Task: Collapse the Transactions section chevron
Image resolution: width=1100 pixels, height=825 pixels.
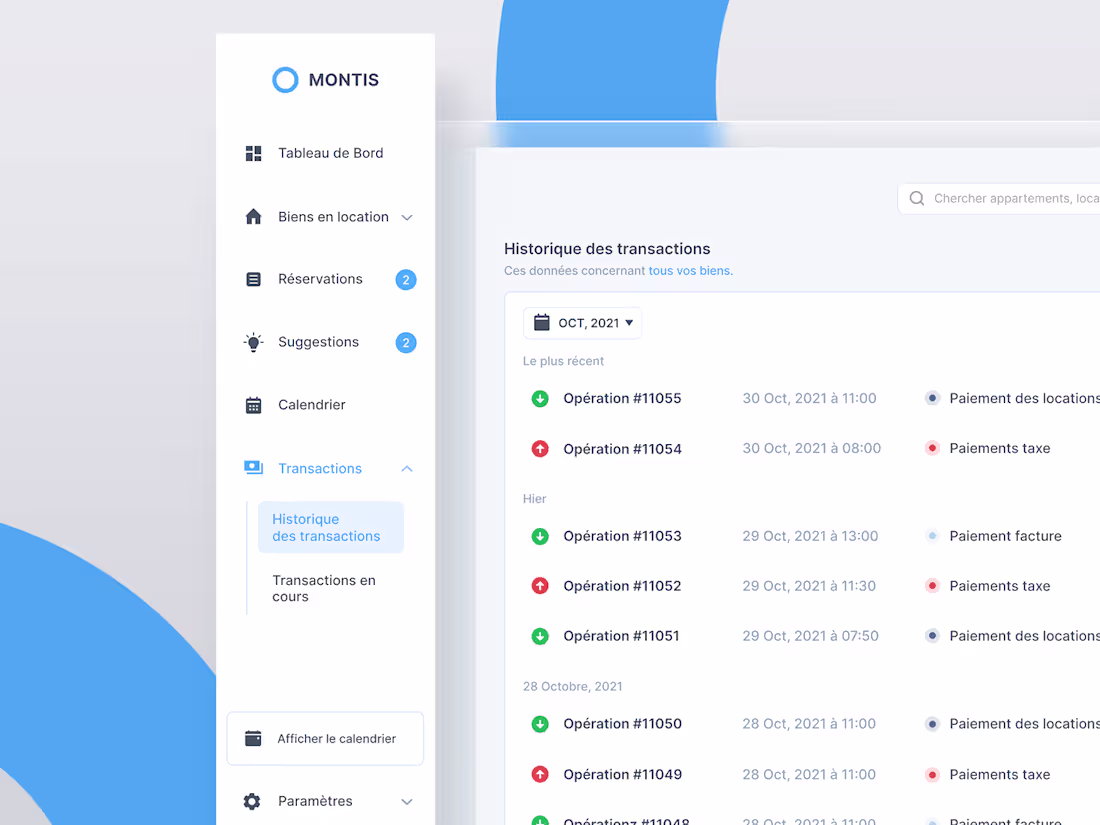Action: (407, 468)
